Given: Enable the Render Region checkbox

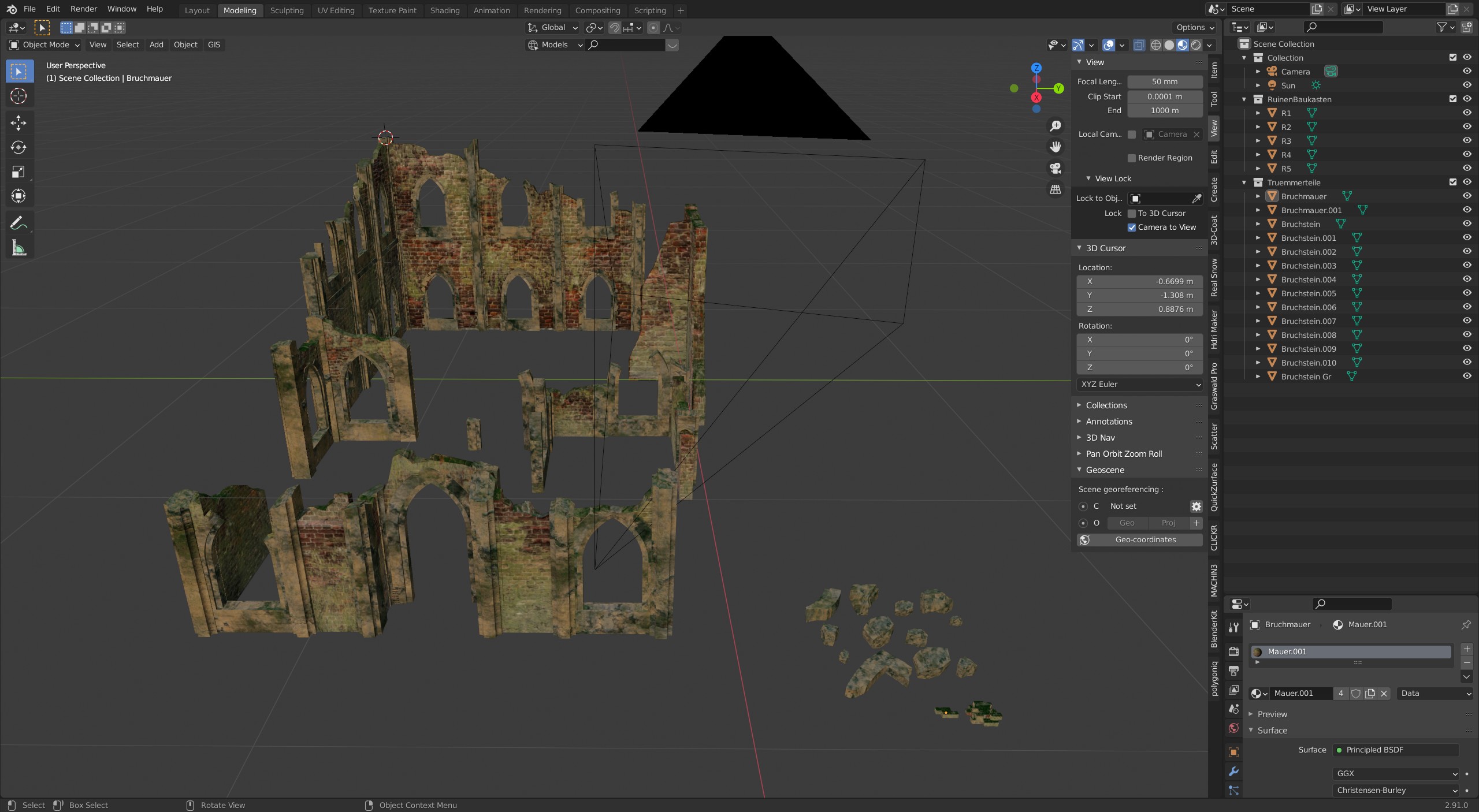Looking at the screenshot, I should click(x=1132, y=158).
